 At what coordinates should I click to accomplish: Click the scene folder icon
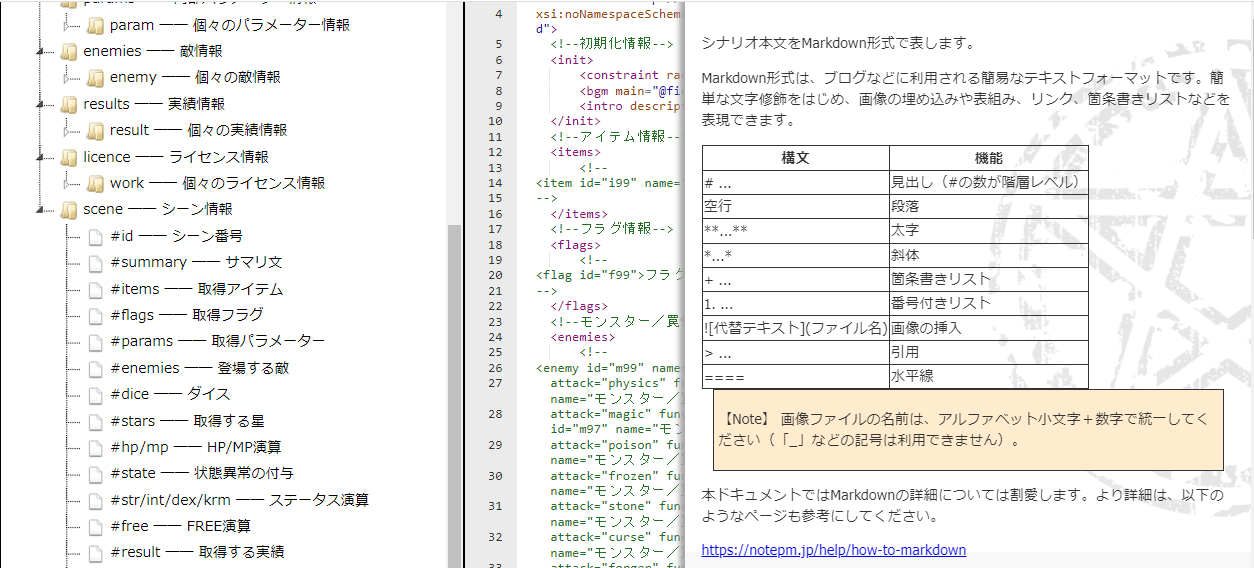pos(69,210)
